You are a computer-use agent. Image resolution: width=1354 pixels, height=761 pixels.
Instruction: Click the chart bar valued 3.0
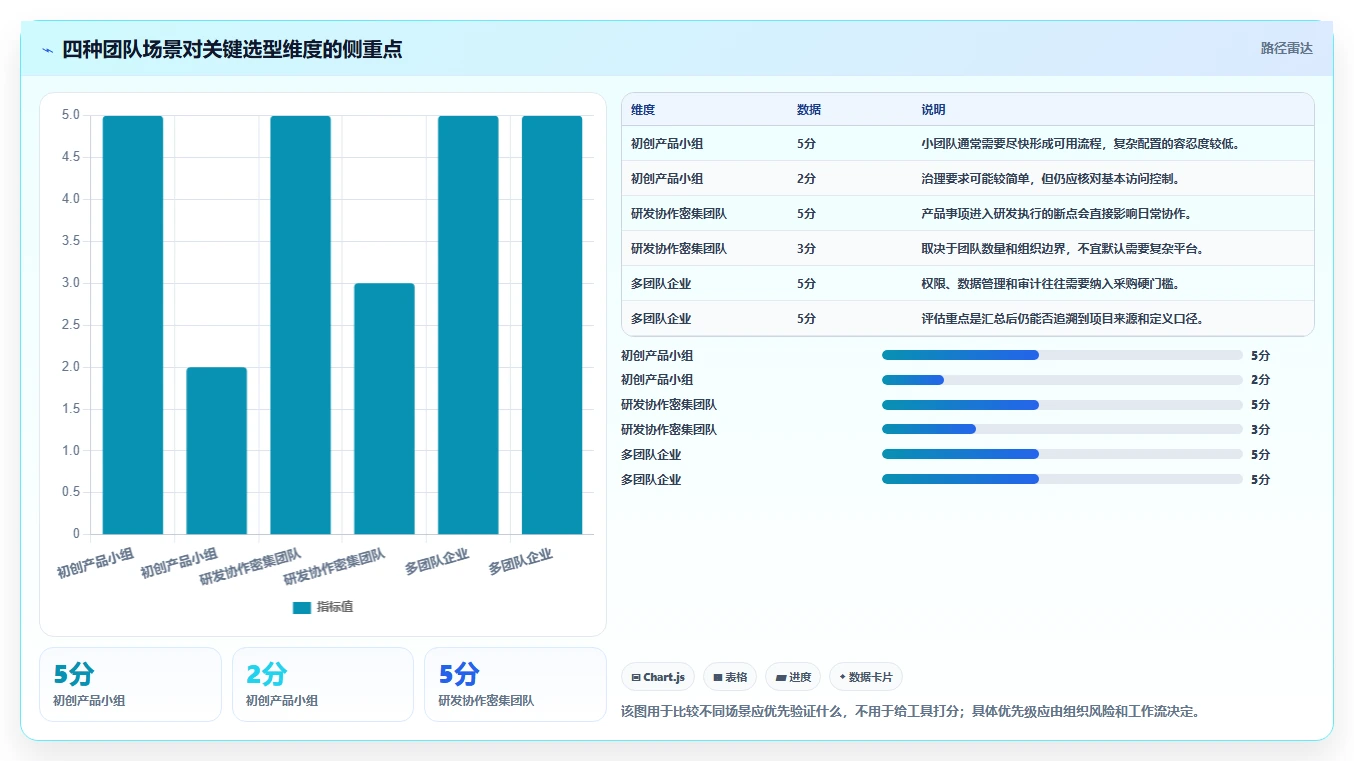(384, 409)
